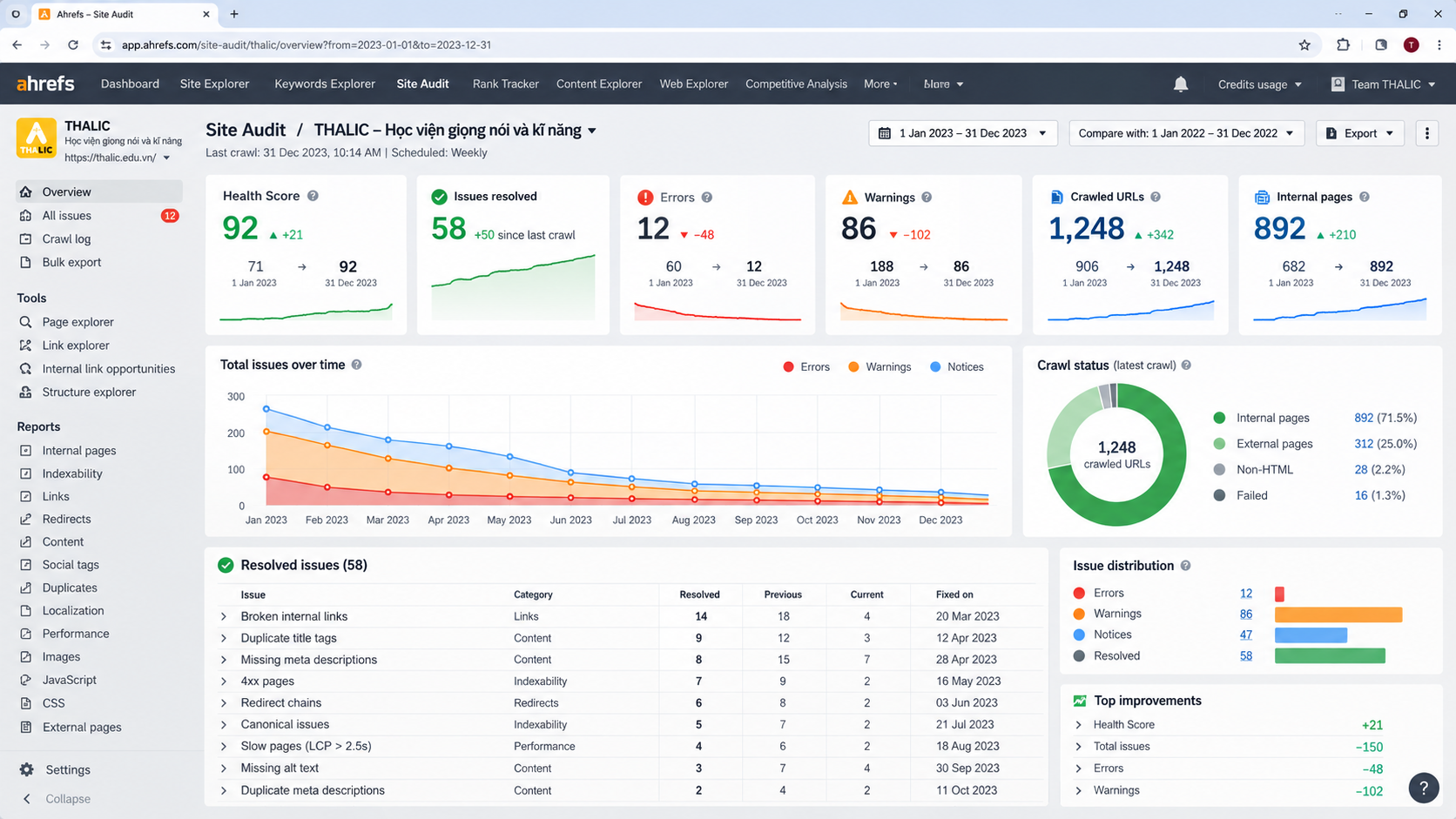
Task: Open the date range 1 Jan 2023 dropdown
Action: tap(963, 133)
